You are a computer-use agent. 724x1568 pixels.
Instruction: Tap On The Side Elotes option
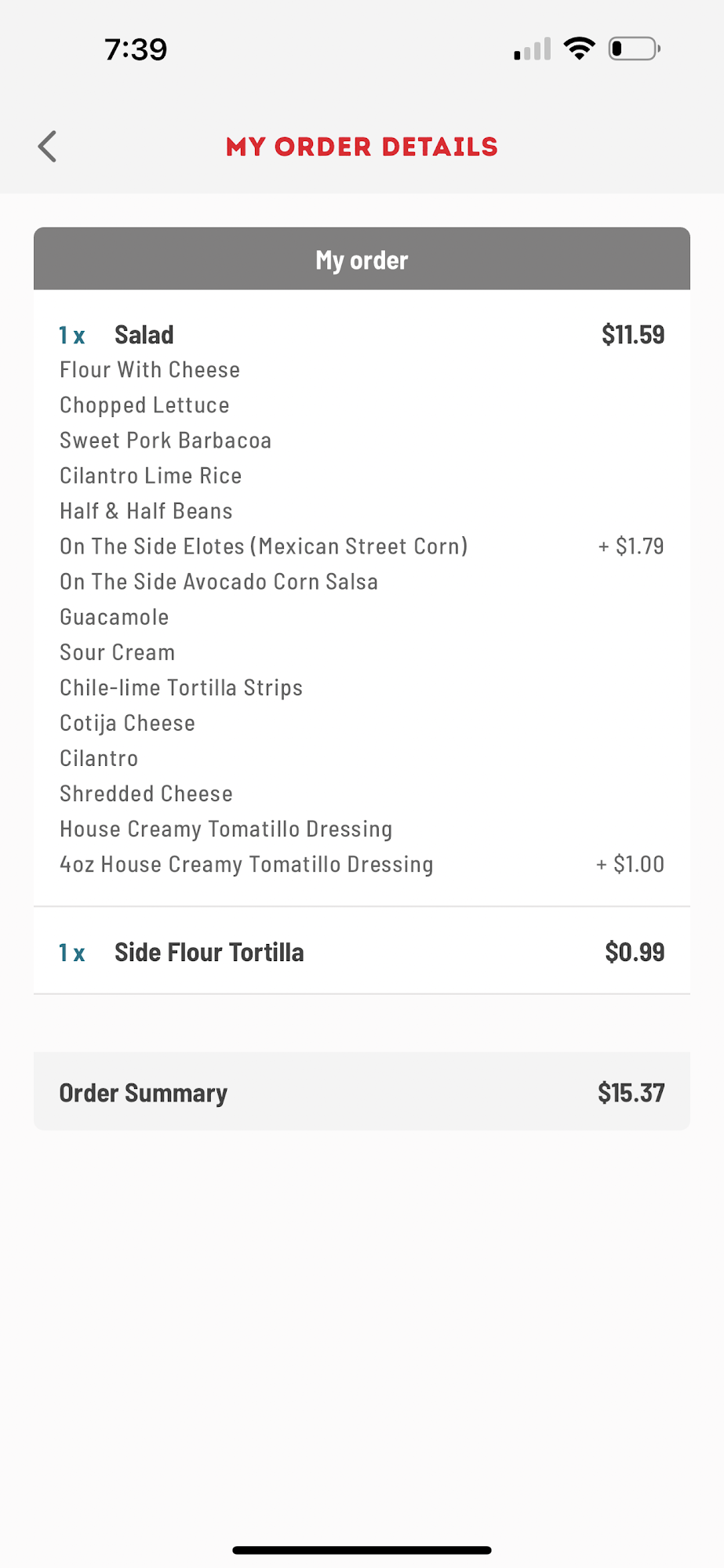[264, 546]
